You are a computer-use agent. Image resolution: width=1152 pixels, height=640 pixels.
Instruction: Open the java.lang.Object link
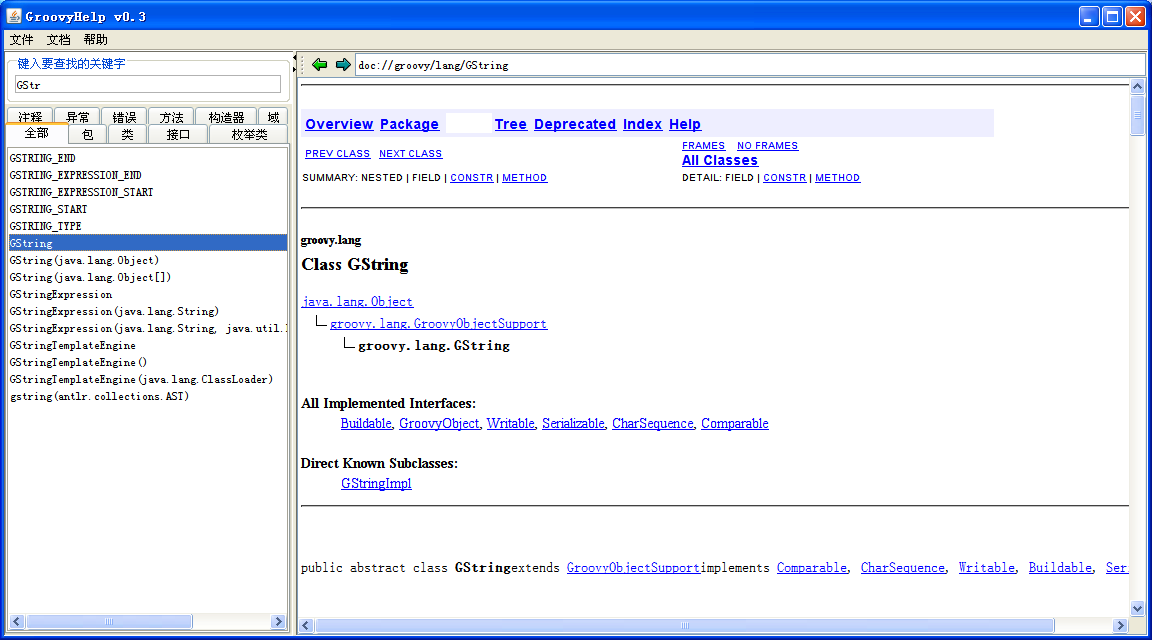[357, 301]
